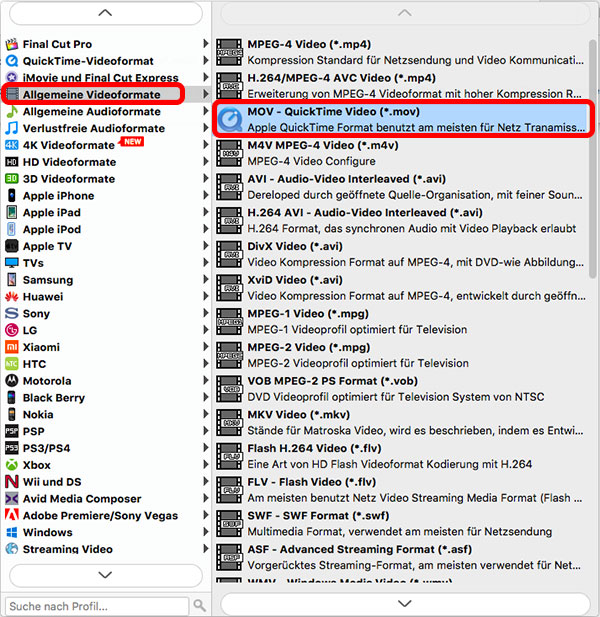600x617 pixels.
Task: Click the 4K Videoformate icon
Action: click(x=12, y=145)
